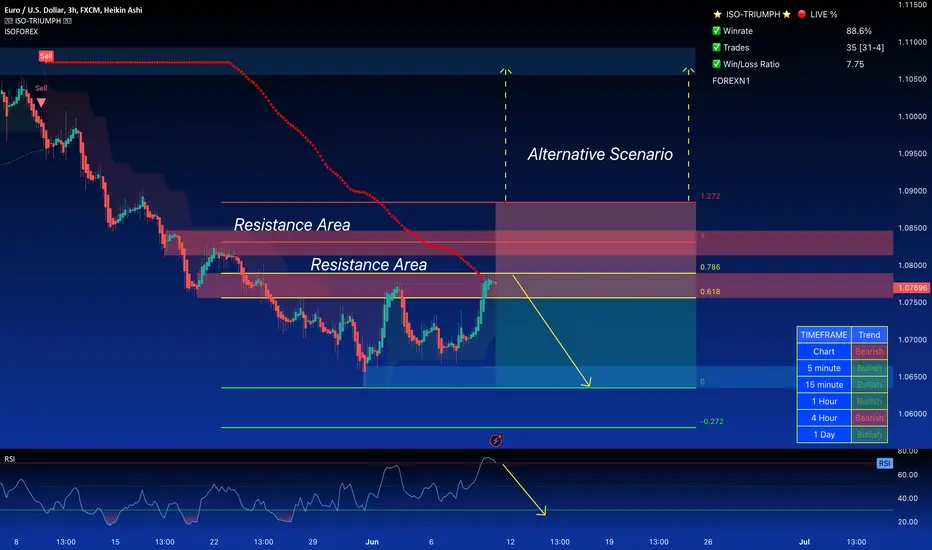
Task: Click the green checkmark beside Trades
Action: coord(716,47)
